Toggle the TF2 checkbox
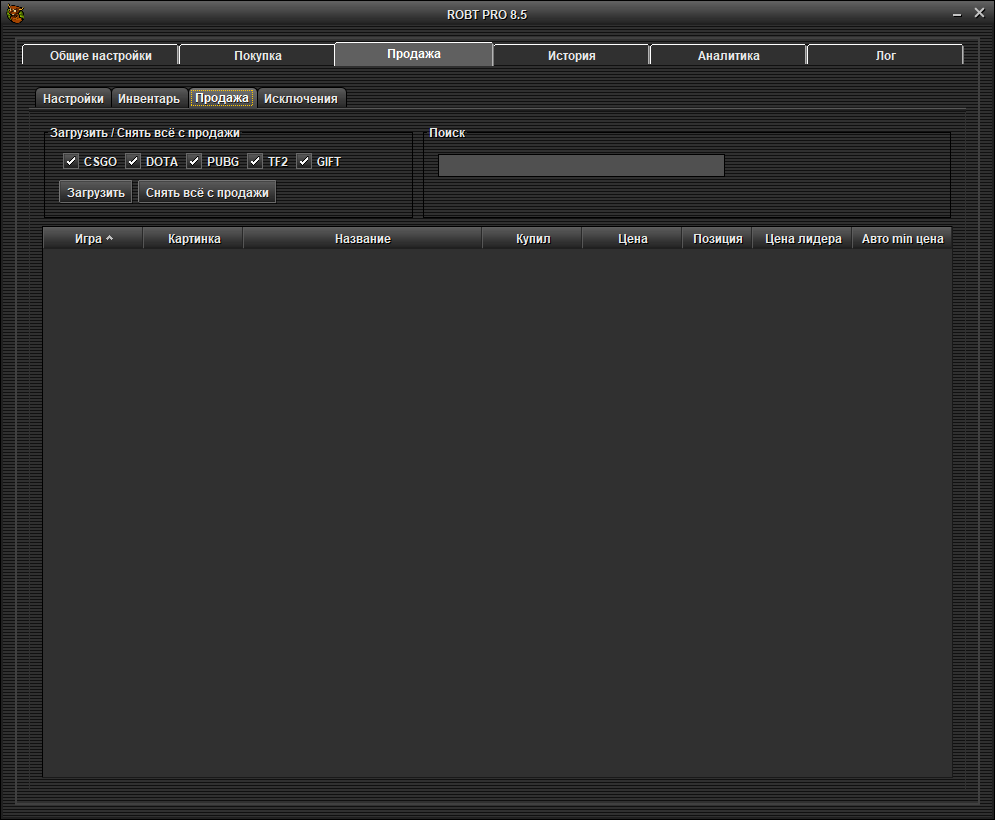Screen dimensions: 995x820 pos(256,161)
